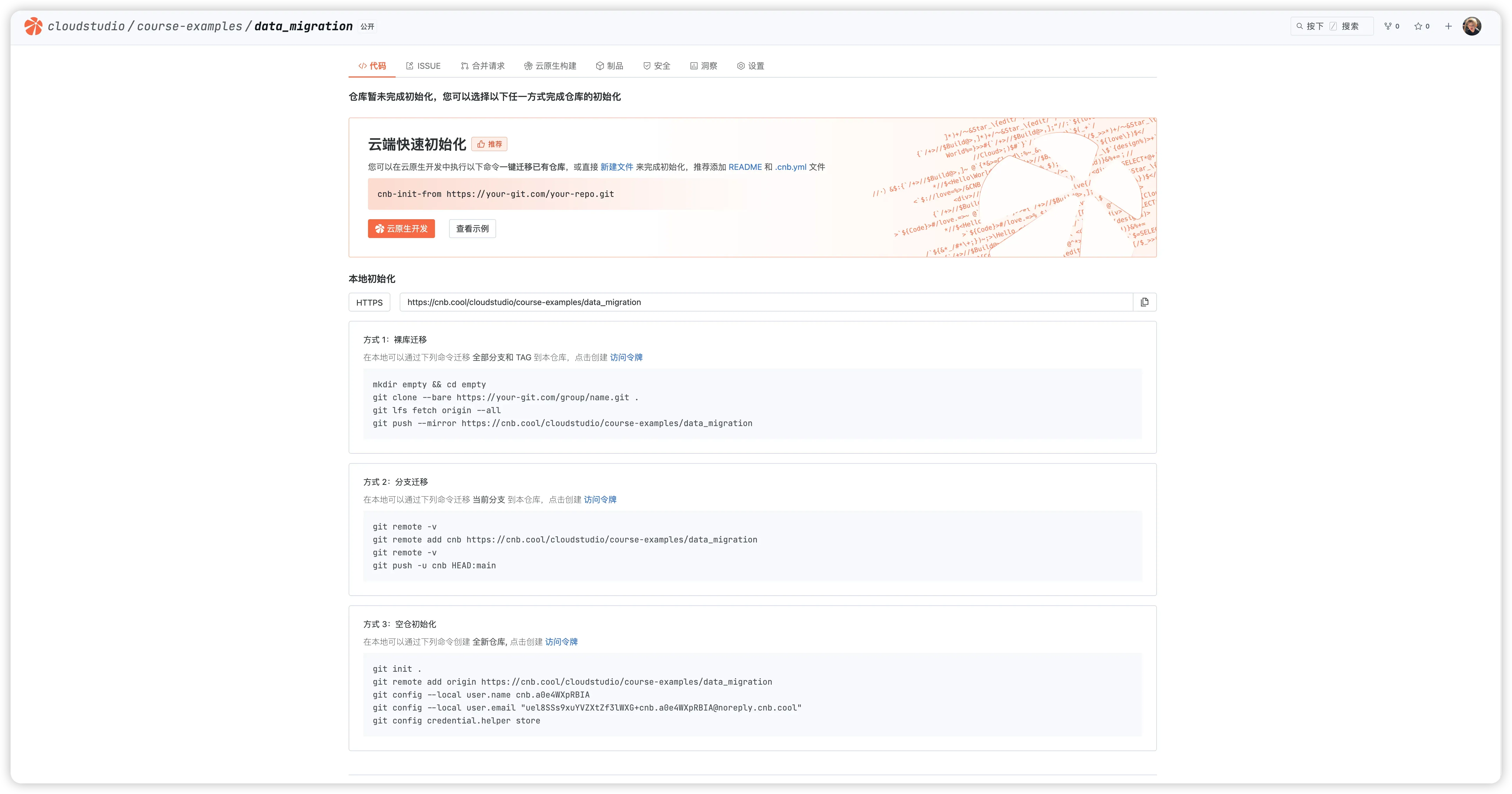
Task: Click the 推荐 thumbs-up badge
Action: click(490, 145)
